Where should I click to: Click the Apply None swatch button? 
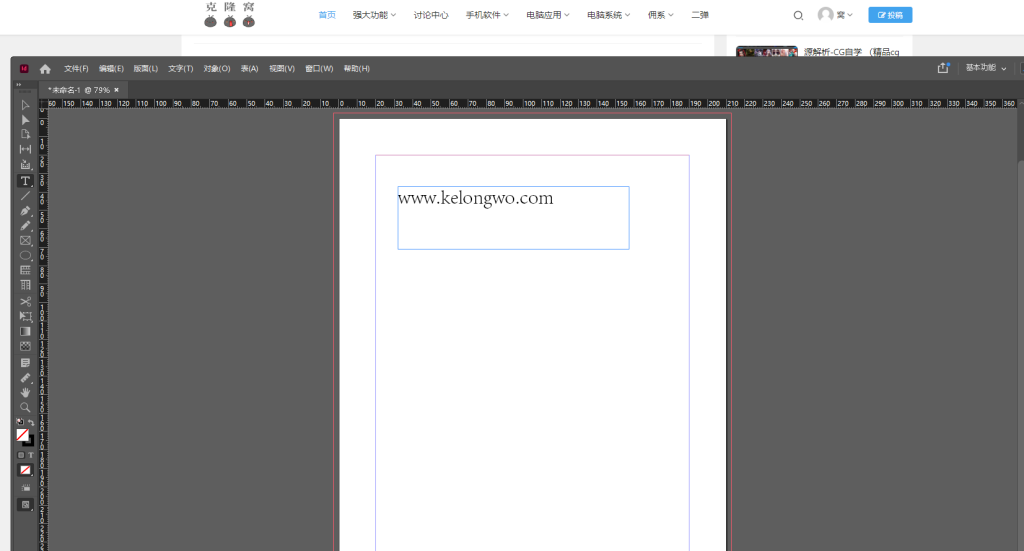tap(25, 470)
